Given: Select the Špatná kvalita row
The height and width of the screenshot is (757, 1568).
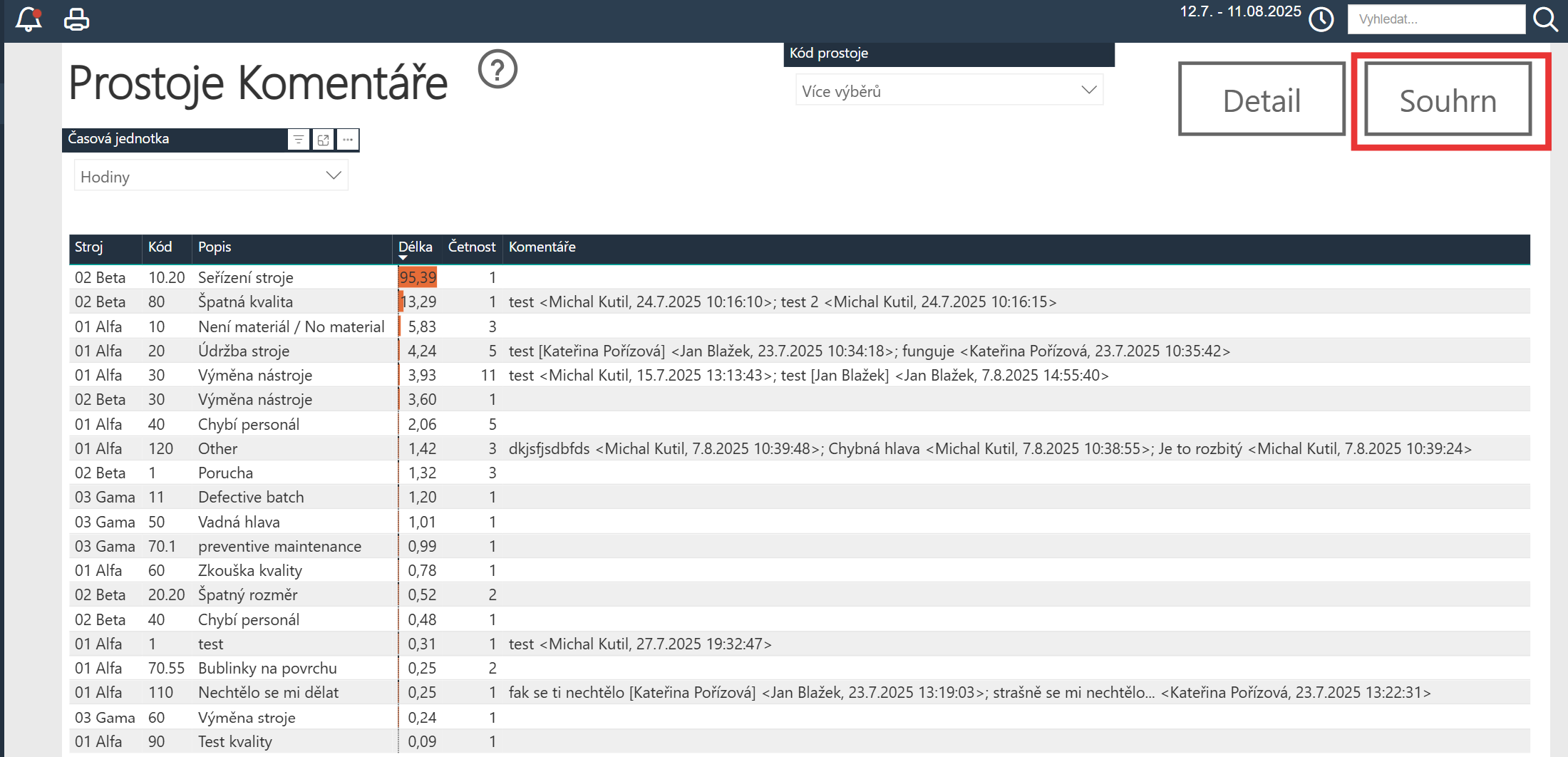Looking at the screenshot, I should coord(800,302).
